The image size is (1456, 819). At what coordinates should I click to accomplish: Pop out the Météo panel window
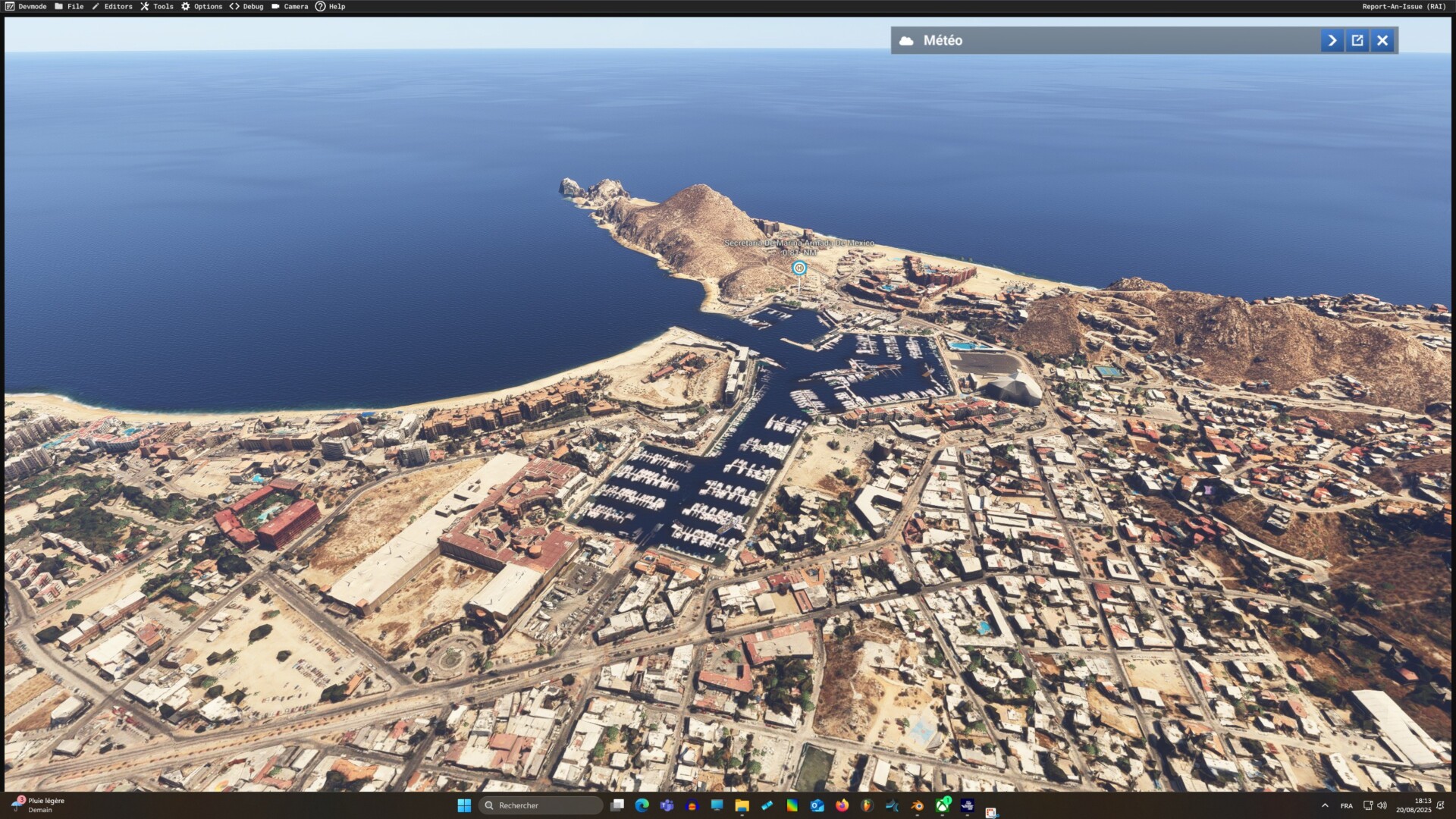(x=1357, y=41)
